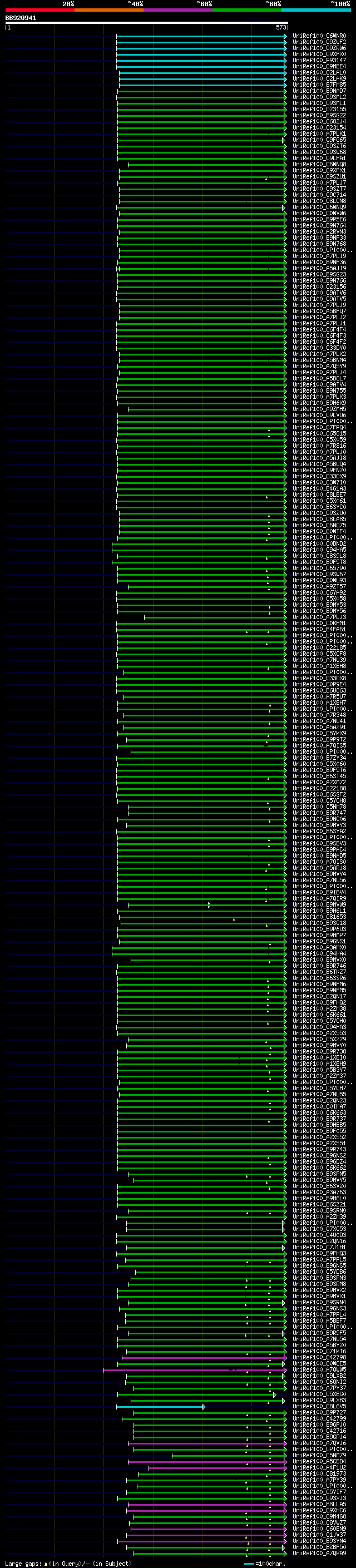Select the UniRef100_Q9SZU1 label
The height and width of the screenshot is (1568, 356).
click(319, 177)
